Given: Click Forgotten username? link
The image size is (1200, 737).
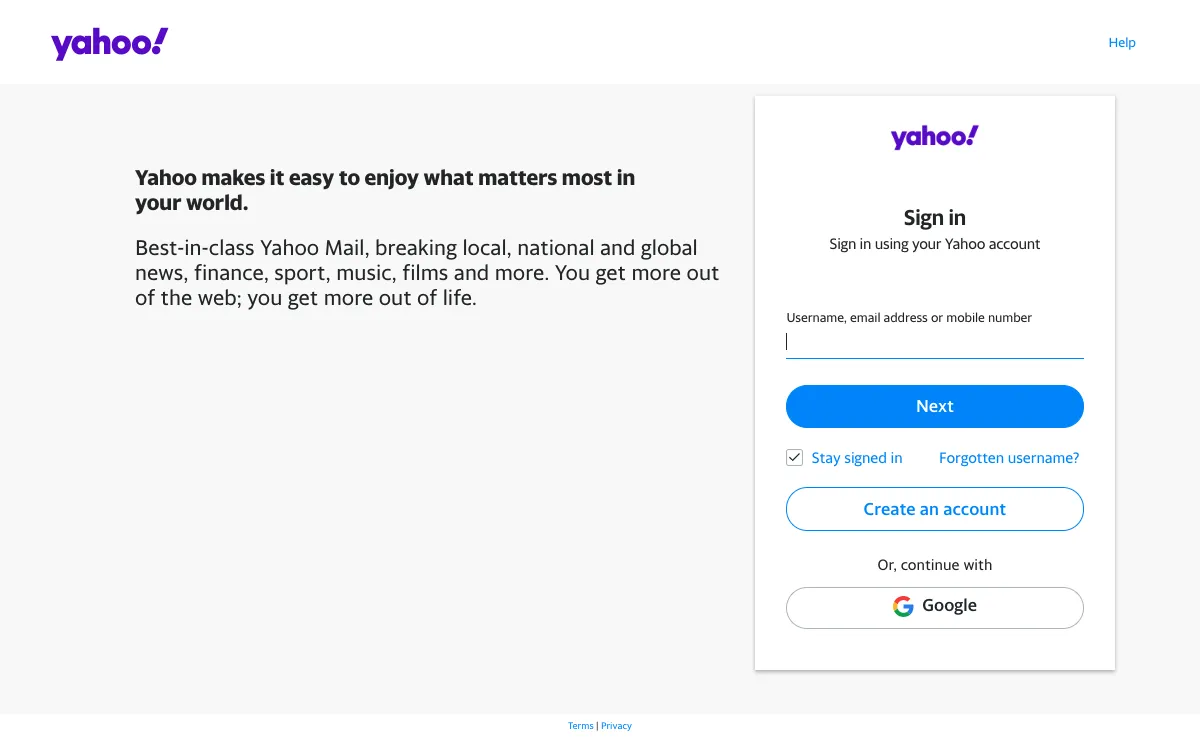Looking at the screenshot, I should [x=1009, y=457].
